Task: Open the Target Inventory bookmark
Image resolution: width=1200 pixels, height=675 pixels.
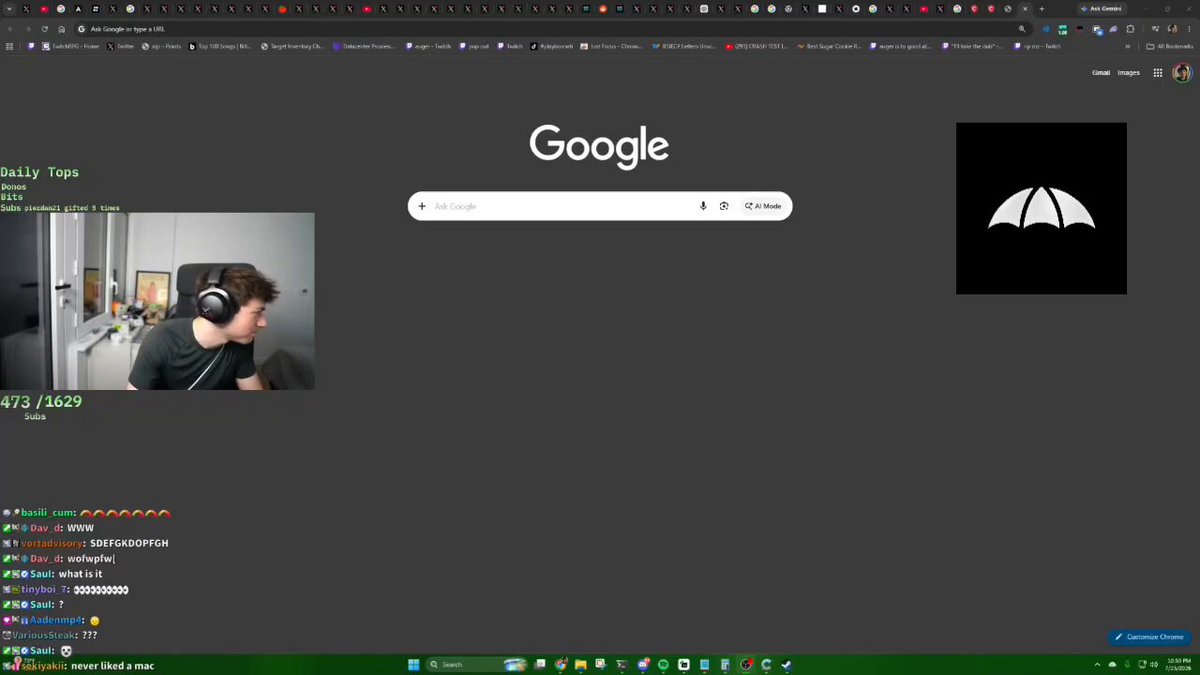Action: click(292, 46)
